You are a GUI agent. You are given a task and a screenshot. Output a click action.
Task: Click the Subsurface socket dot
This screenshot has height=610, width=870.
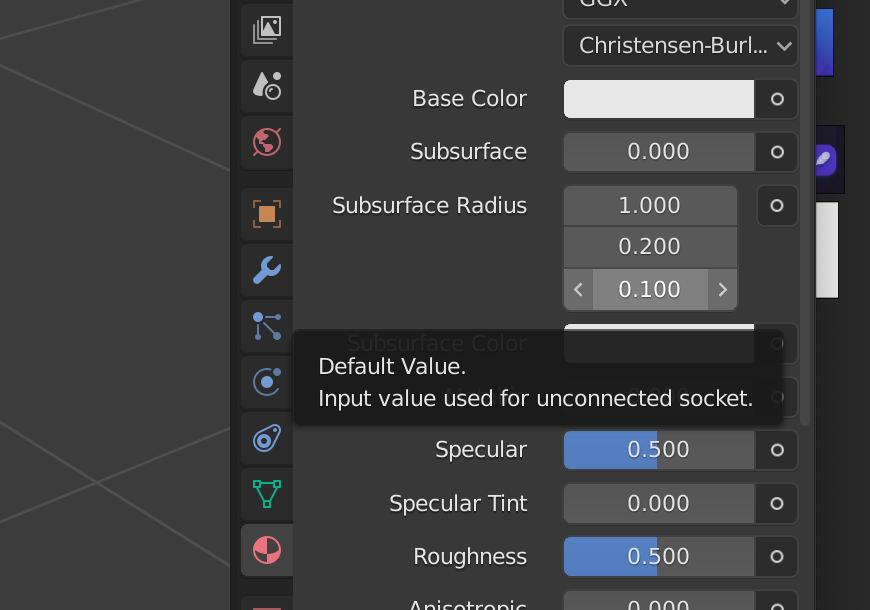(777, 152)
